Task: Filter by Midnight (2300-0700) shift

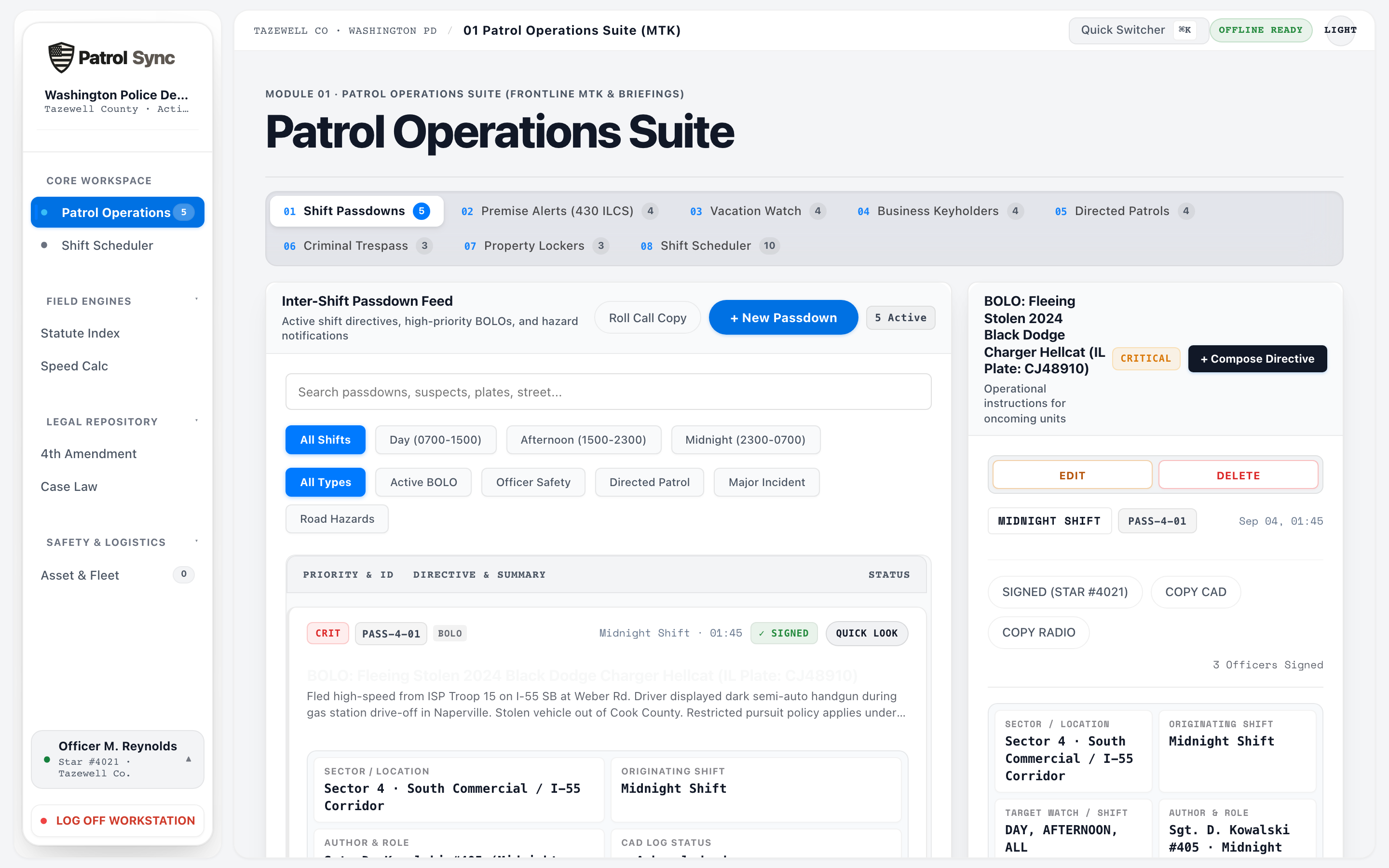Action: [745, 440]
